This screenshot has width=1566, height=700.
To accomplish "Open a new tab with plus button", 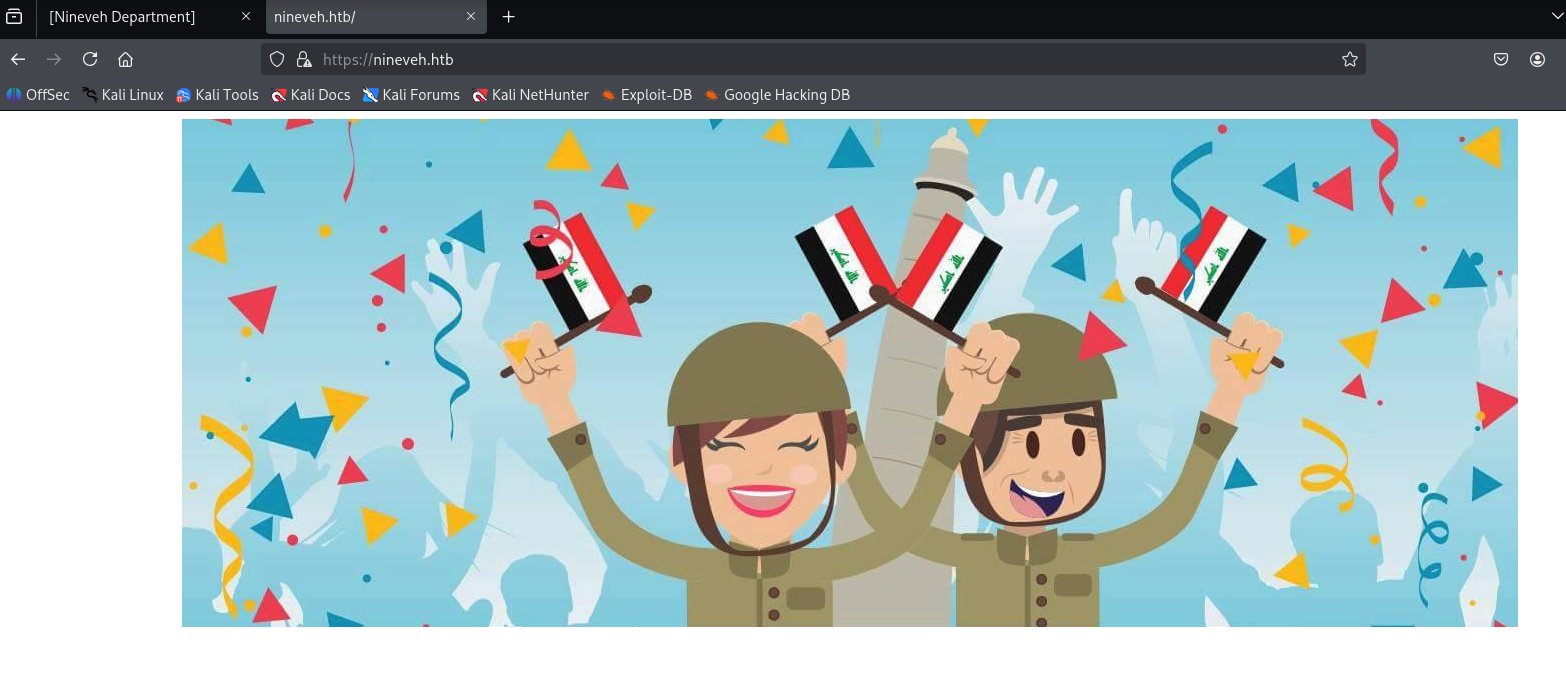I will pos(508,17).
